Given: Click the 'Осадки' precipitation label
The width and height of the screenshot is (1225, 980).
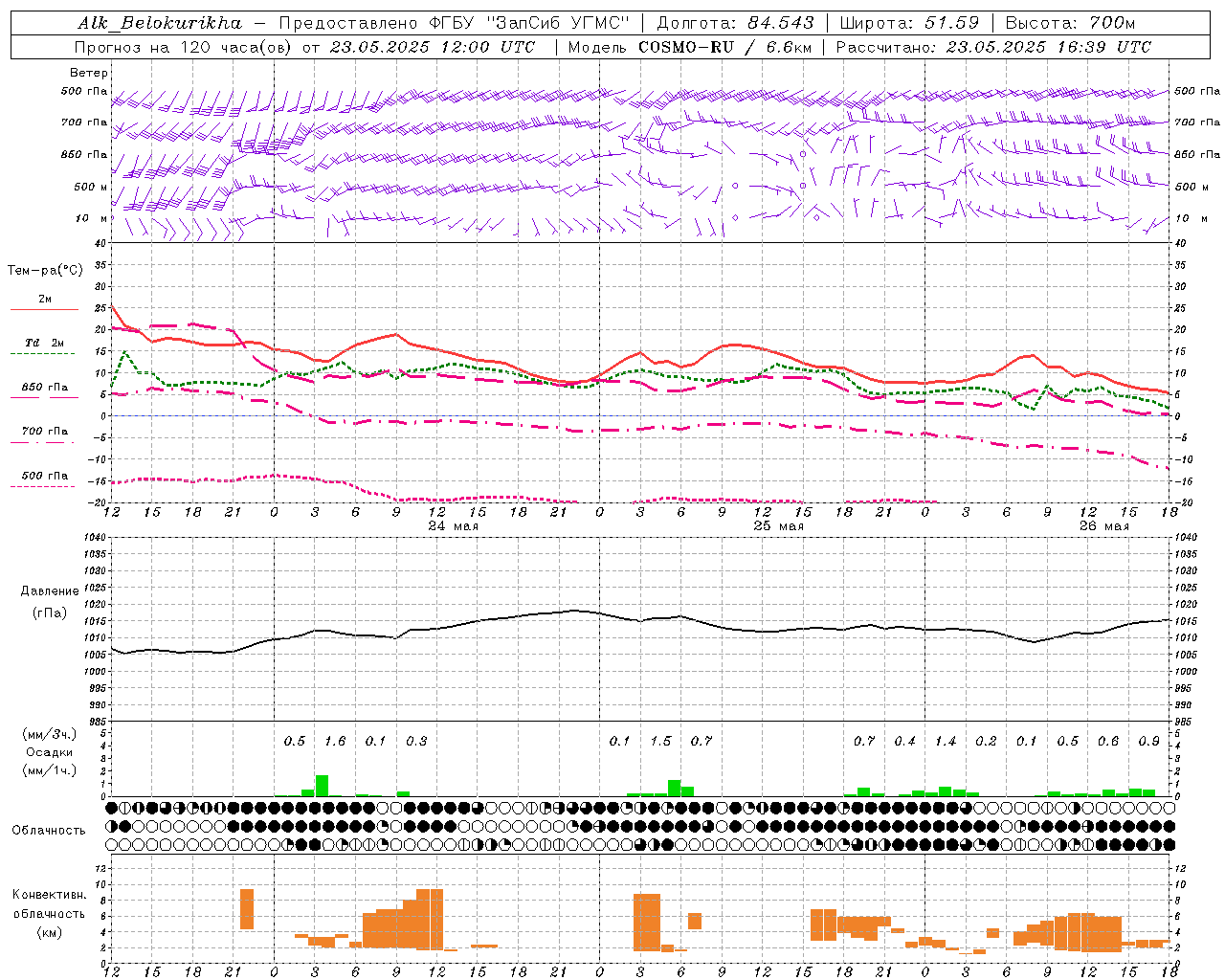Looking at the screenshot, I should (49, 752).
